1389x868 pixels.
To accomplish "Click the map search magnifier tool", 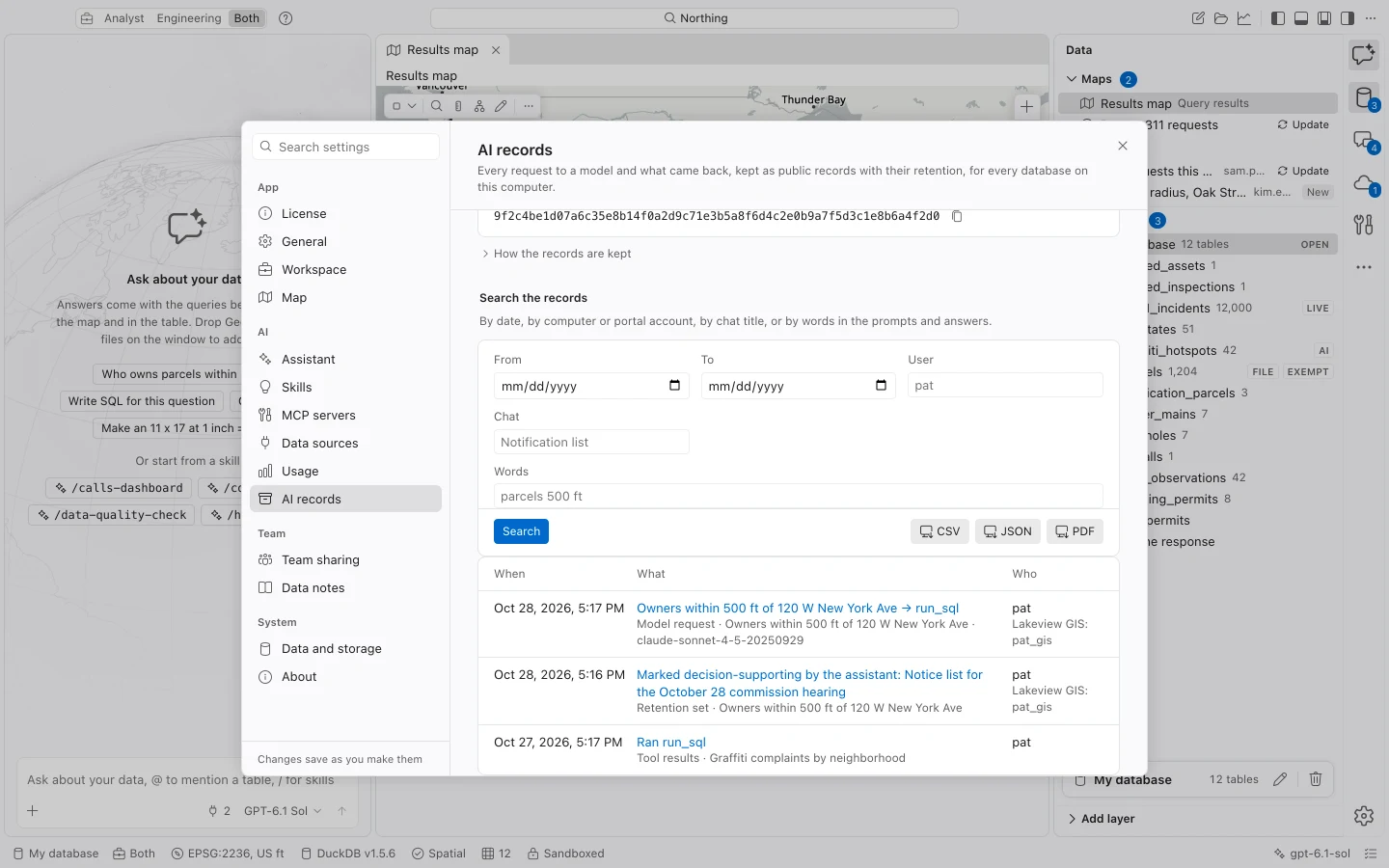I will (436, 106).
